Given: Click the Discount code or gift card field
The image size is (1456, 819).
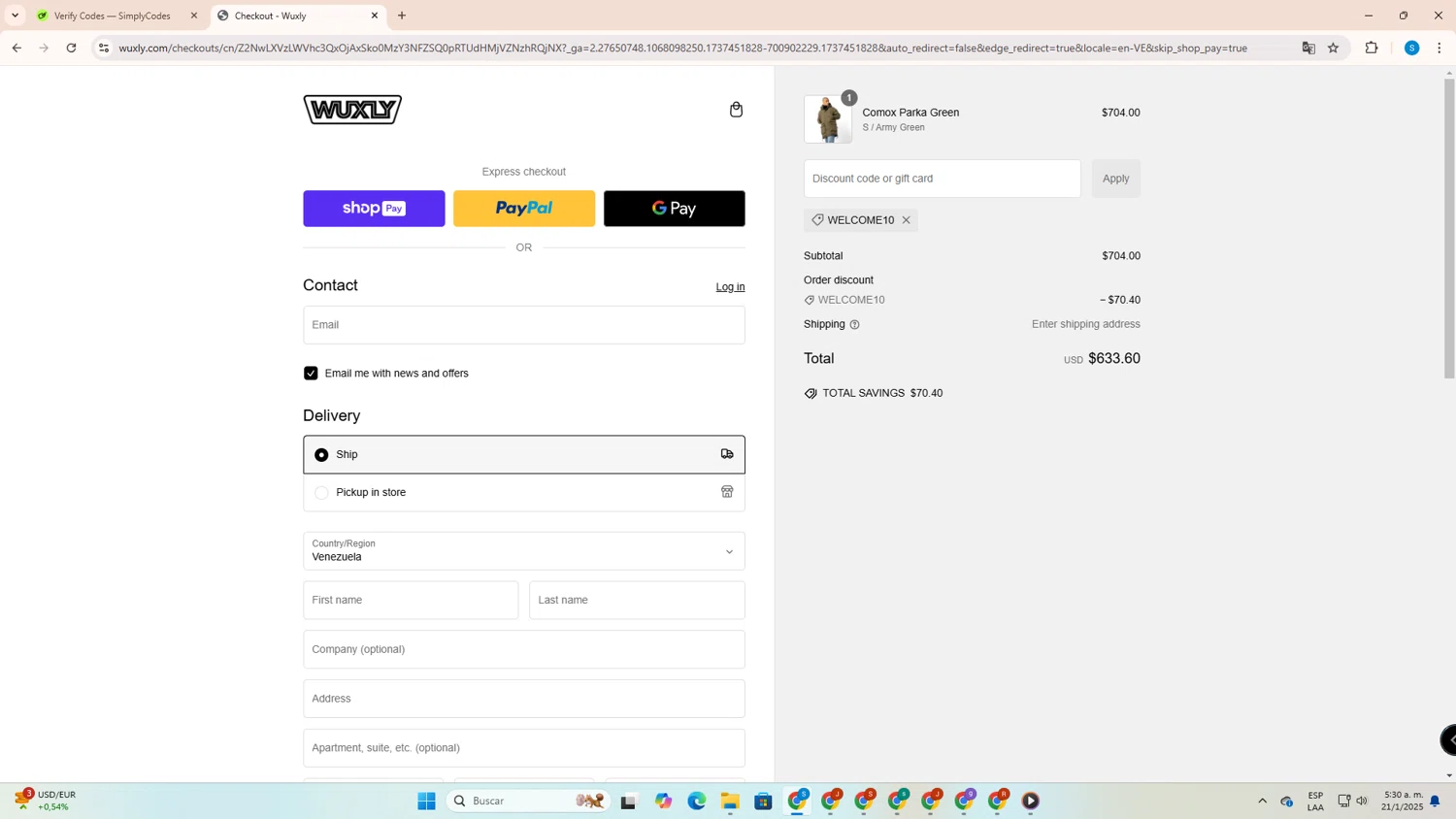Looking at the screenshot, I should click(x=942, y=179).
